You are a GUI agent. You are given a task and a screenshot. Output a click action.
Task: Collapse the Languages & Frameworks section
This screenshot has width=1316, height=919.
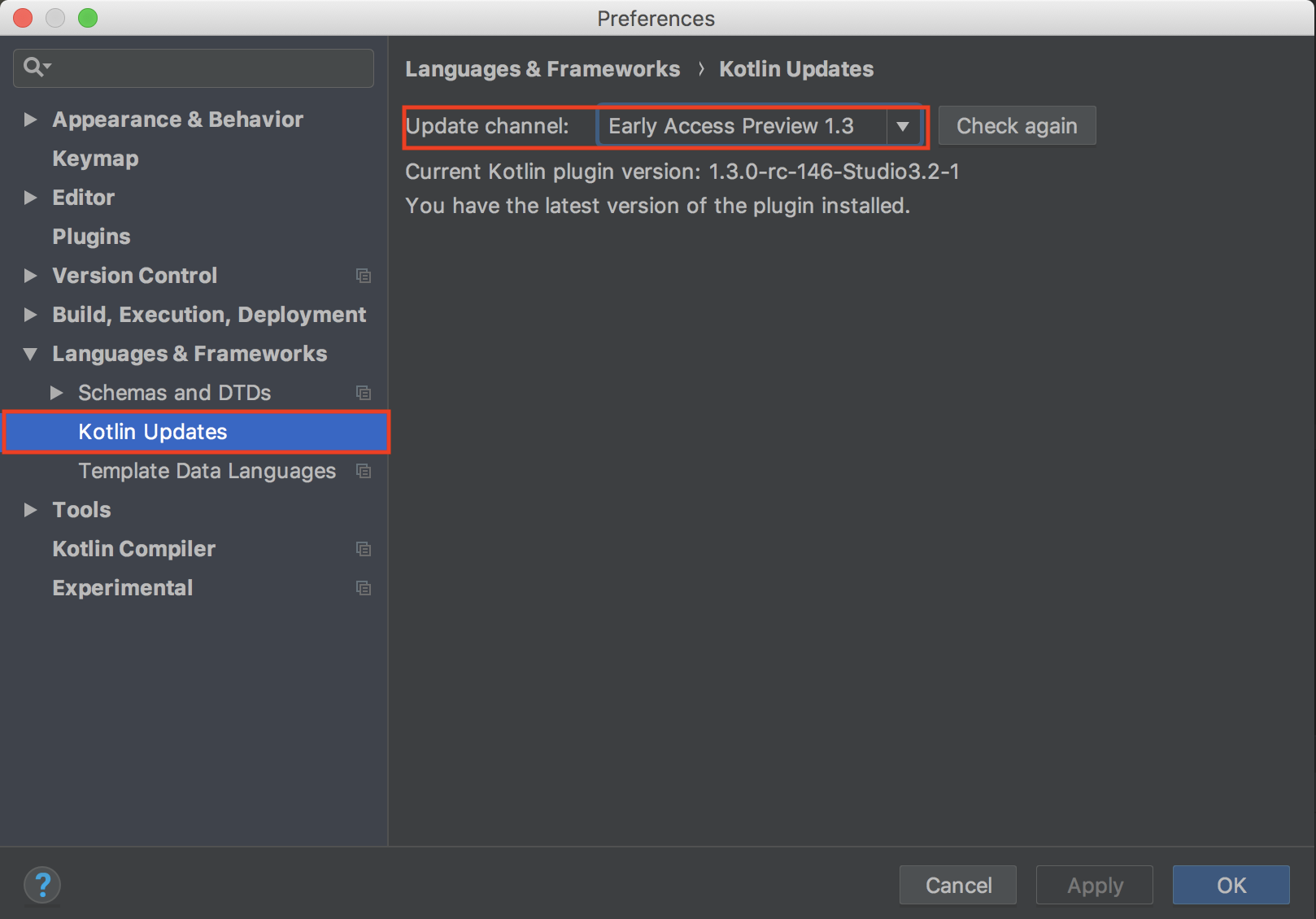tap(31, 354)
